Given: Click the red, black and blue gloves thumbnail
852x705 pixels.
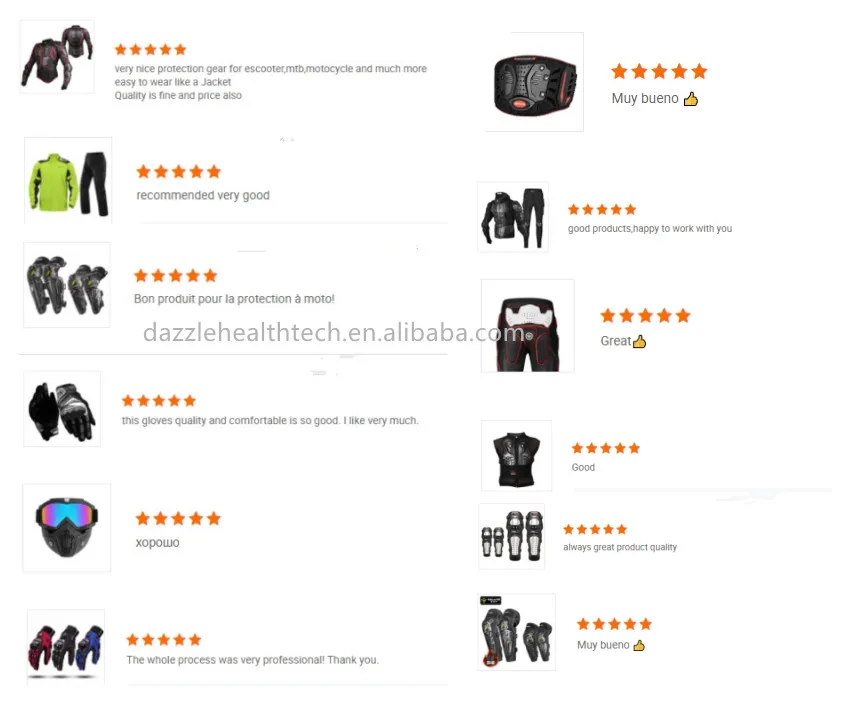Looking at the screenshot, I should point(66,647).
